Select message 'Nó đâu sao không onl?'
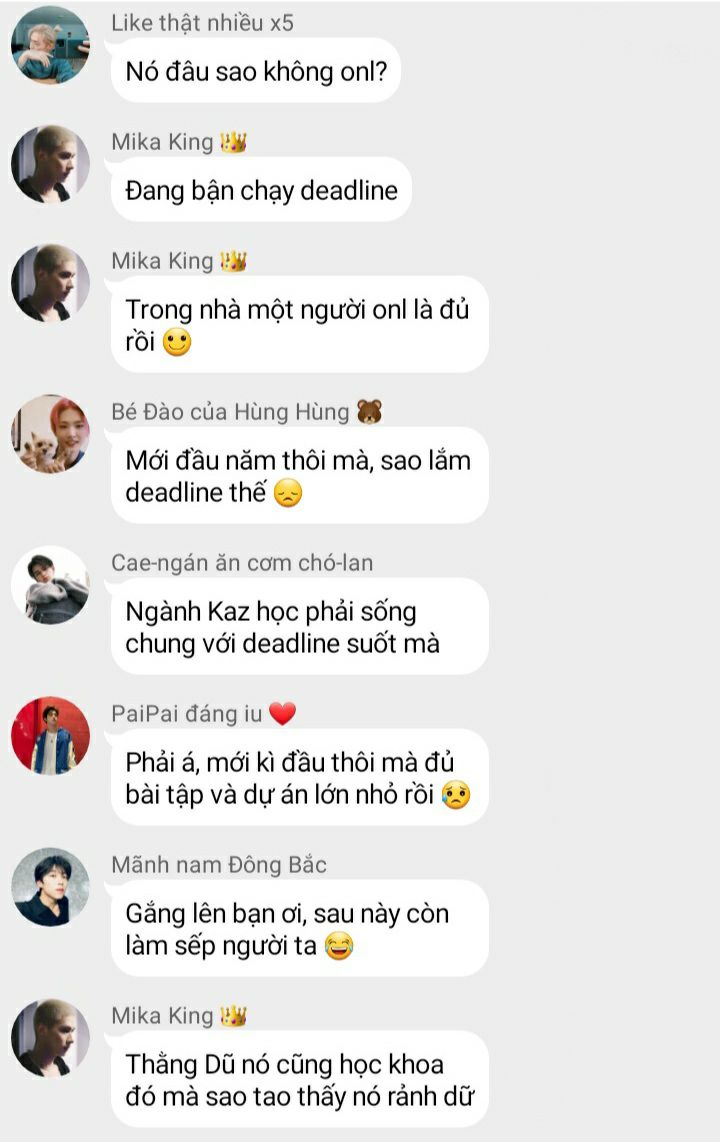 point(256,71)
